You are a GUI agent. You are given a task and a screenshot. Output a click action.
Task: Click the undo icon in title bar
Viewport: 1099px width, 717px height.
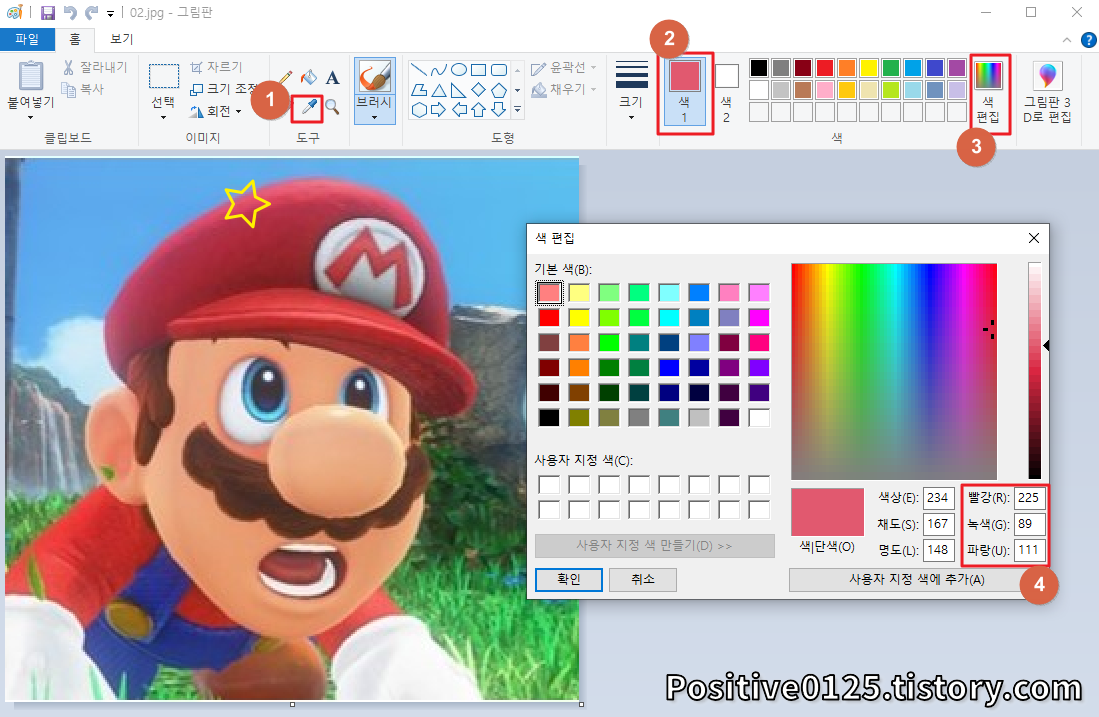coord(69,13)
